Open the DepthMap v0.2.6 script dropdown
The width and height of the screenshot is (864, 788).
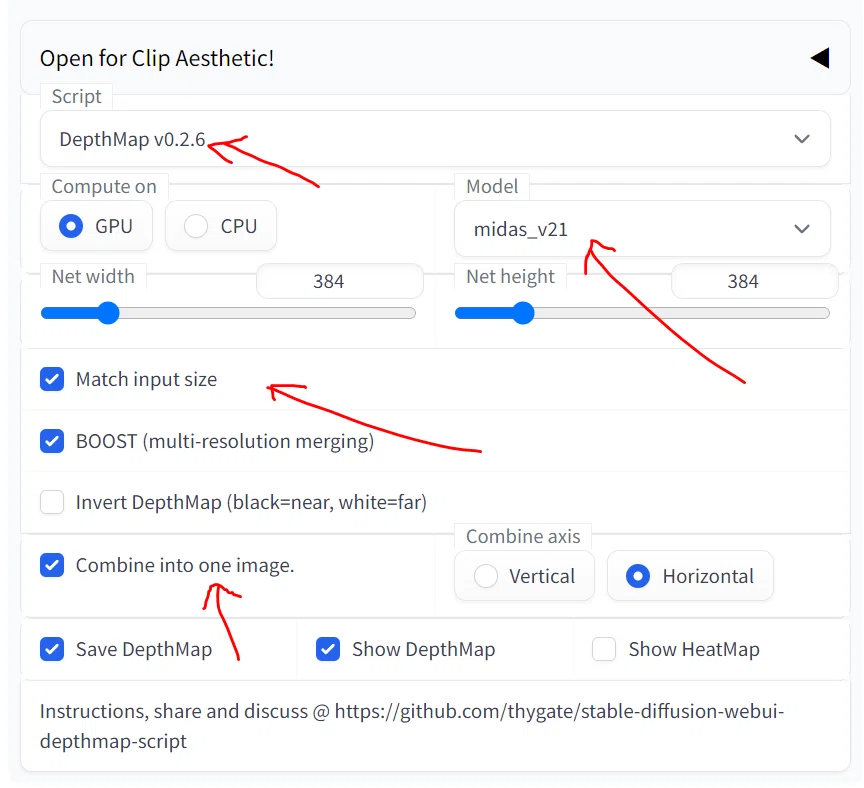coord(435,139)
